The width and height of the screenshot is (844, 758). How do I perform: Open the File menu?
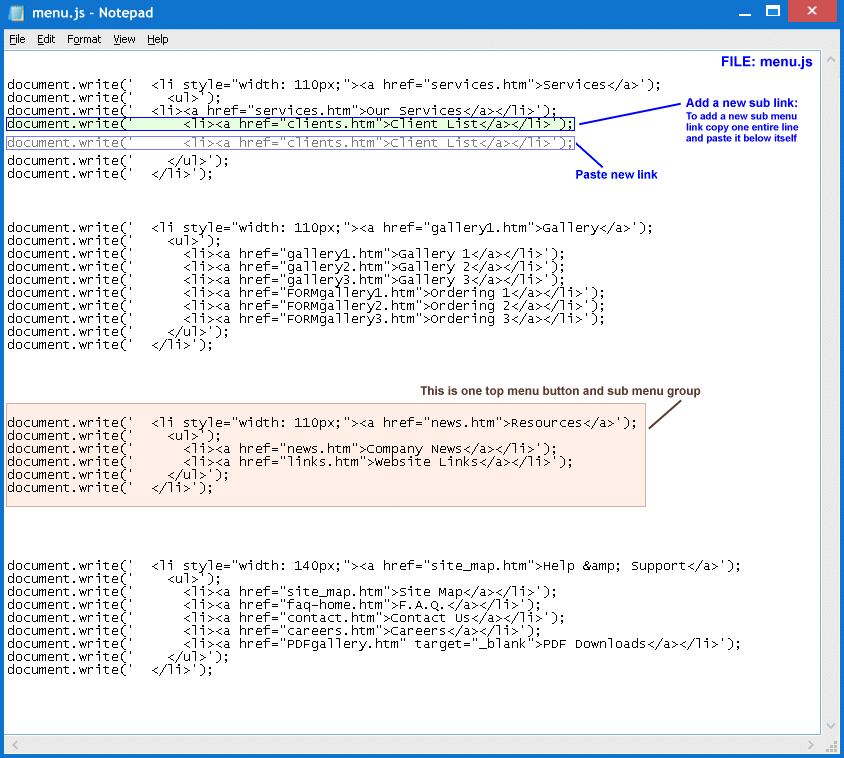click(x=17, y=39)
